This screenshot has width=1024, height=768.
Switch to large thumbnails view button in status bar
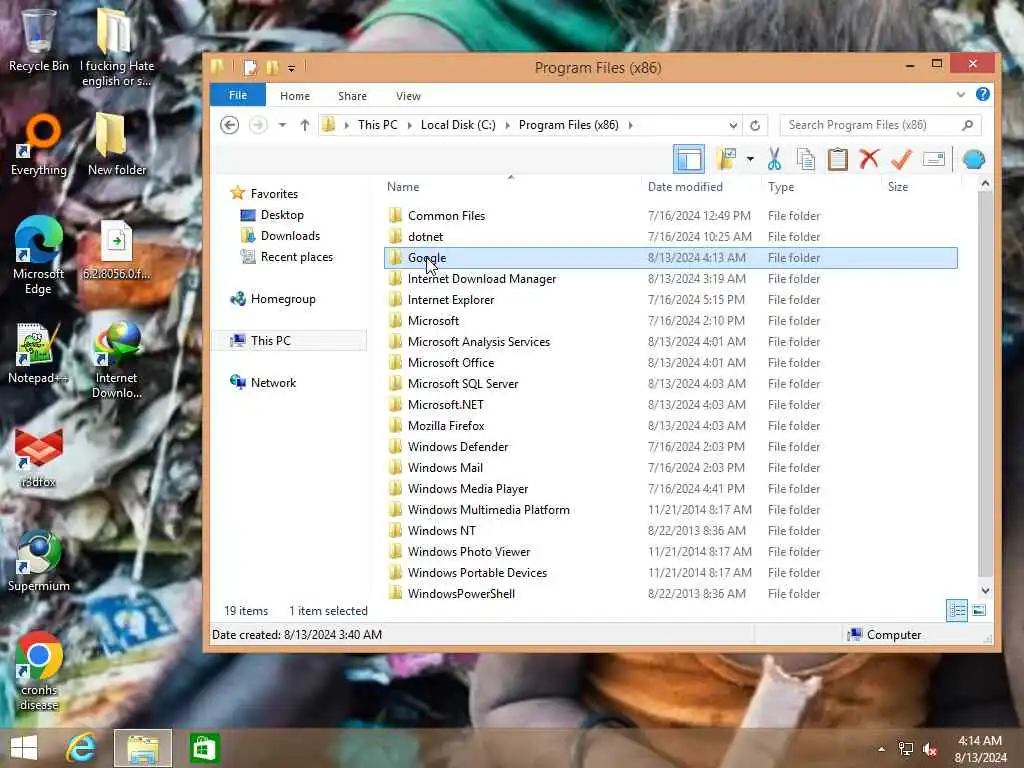(978, 611)
